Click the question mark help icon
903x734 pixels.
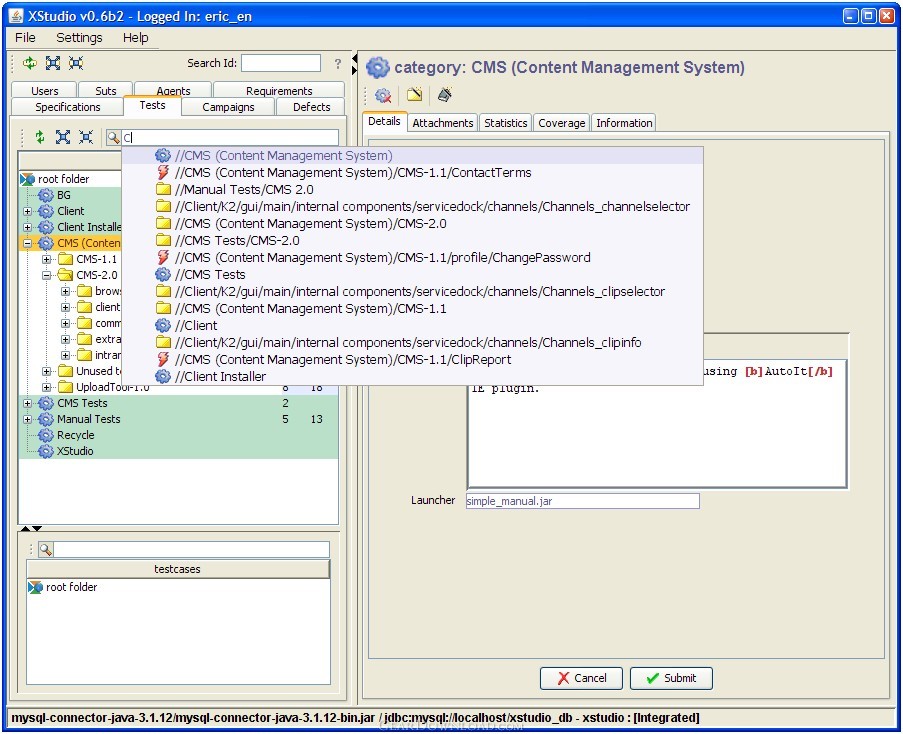click(338, 63)
